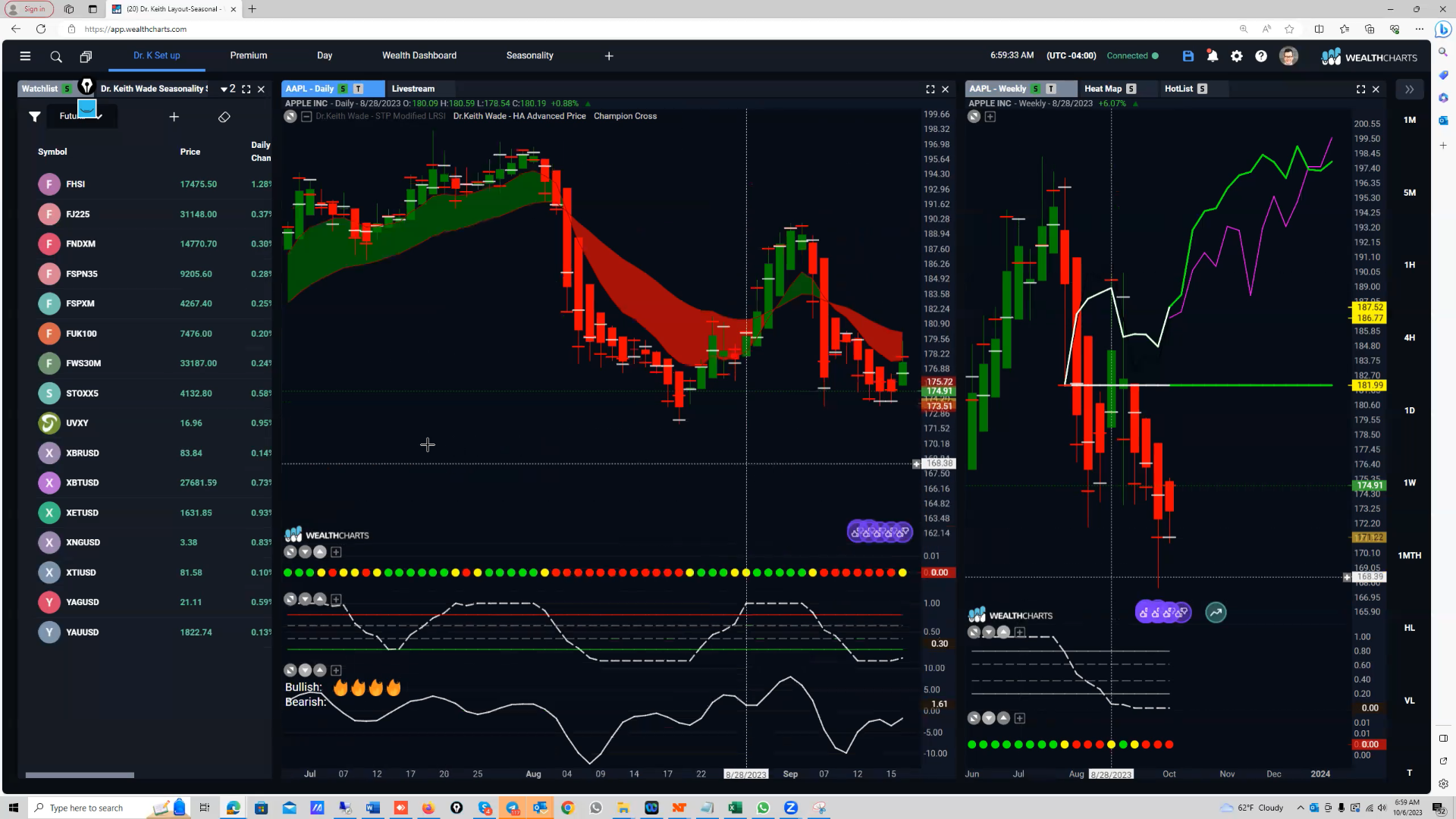Open the Seasonality layout tab
1456x819 pixels.
(529, 56)
